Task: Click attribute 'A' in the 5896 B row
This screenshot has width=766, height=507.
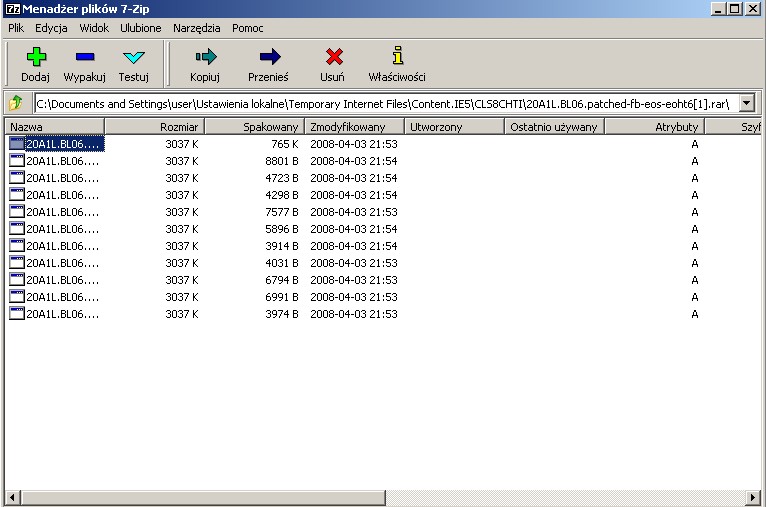Action: coord(695,229)
